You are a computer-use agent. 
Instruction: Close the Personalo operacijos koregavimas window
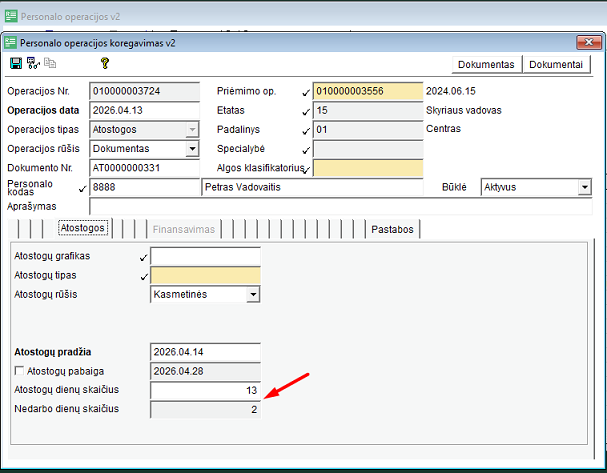click(x=584, y=42)
